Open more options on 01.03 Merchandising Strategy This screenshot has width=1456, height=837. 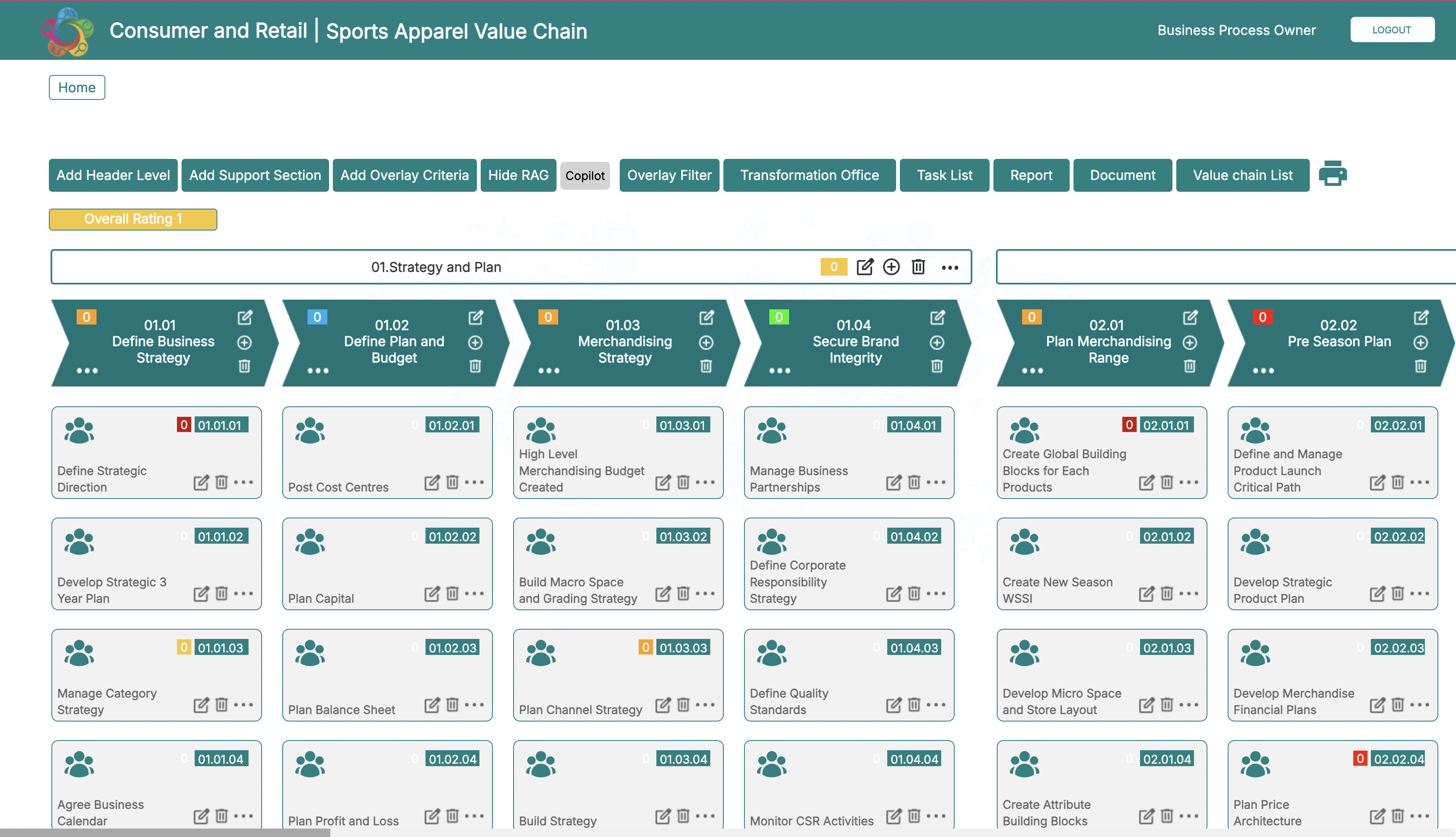point(549,371)
